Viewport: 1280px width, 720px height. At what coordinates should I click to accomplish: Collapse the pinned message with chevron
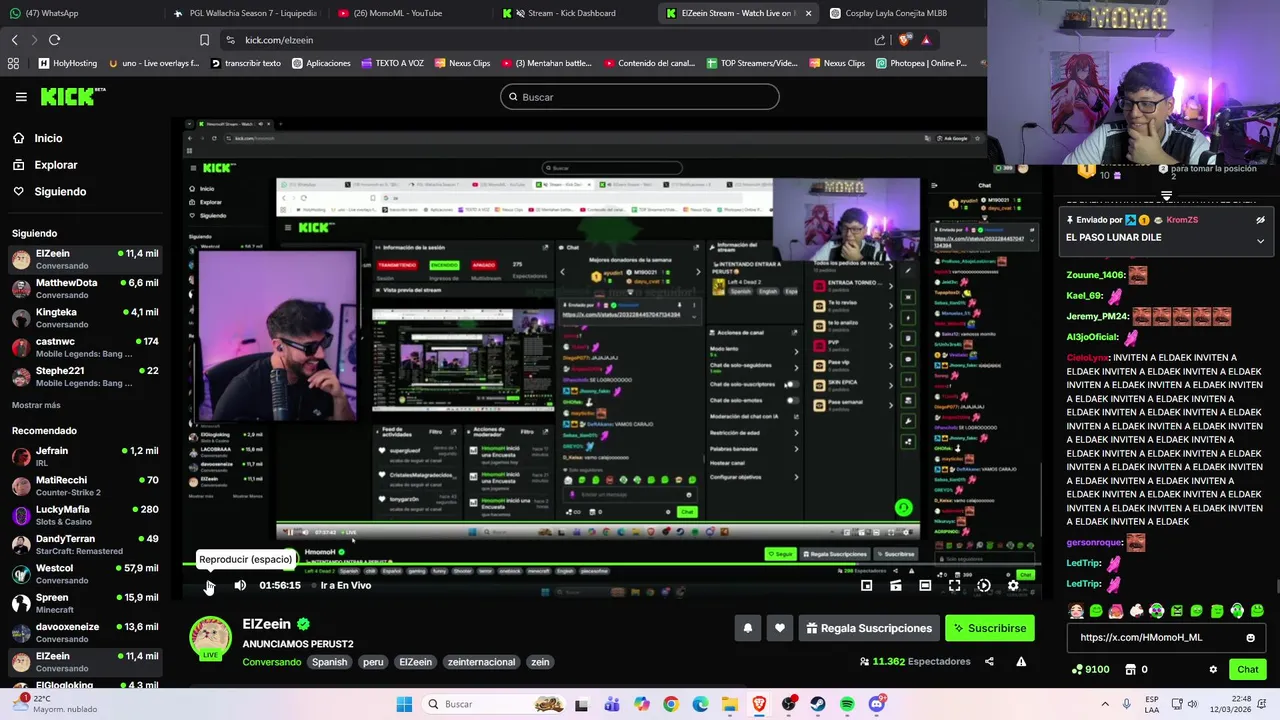(1260, 241)
